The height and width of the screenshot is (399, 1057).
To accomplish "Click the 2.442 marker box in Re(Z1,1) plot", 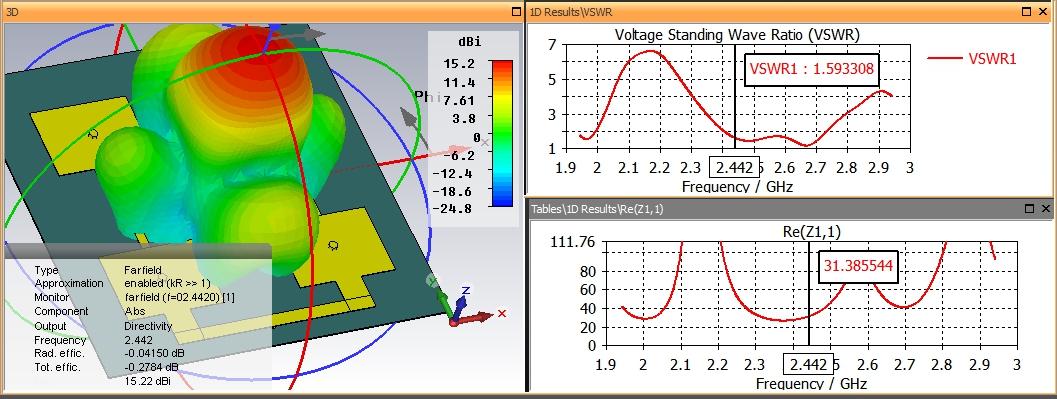I will coord(808,364).
